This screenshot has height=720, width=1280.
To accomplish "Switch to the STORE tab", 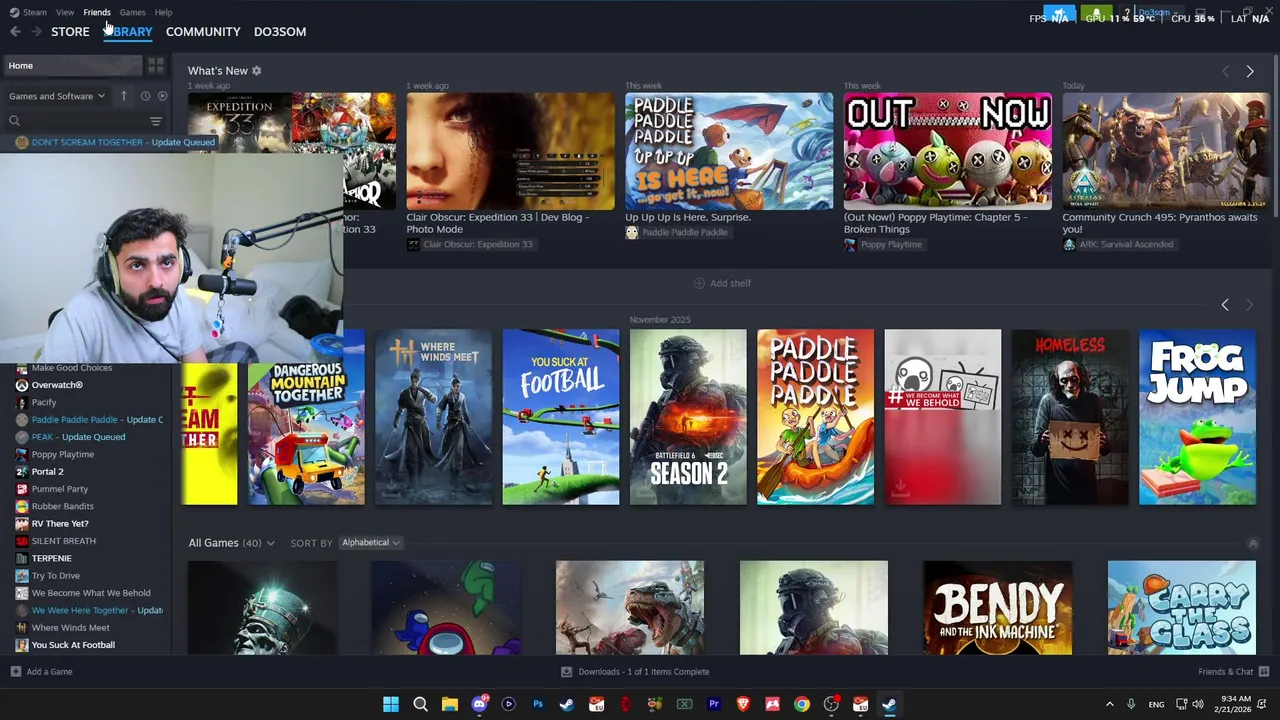I will (x=70, y=32).
